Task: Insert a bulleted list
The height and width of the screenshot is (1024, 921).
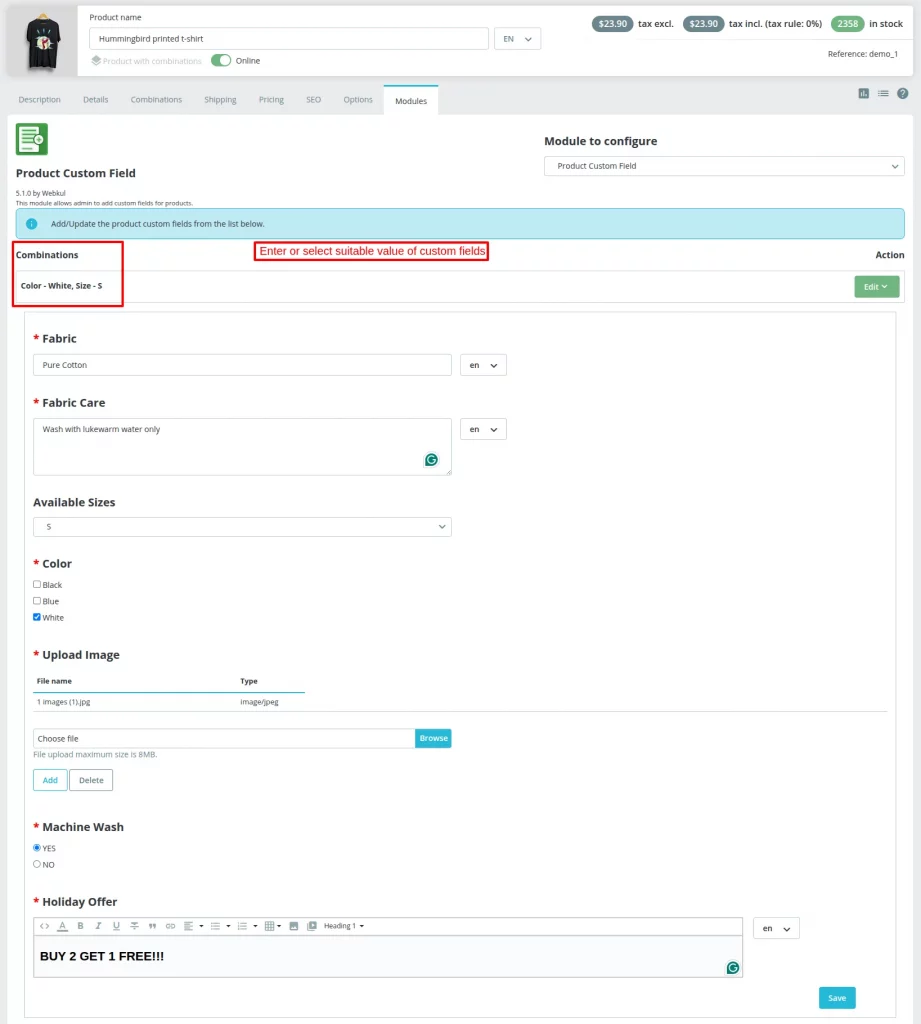Action: 216,925
